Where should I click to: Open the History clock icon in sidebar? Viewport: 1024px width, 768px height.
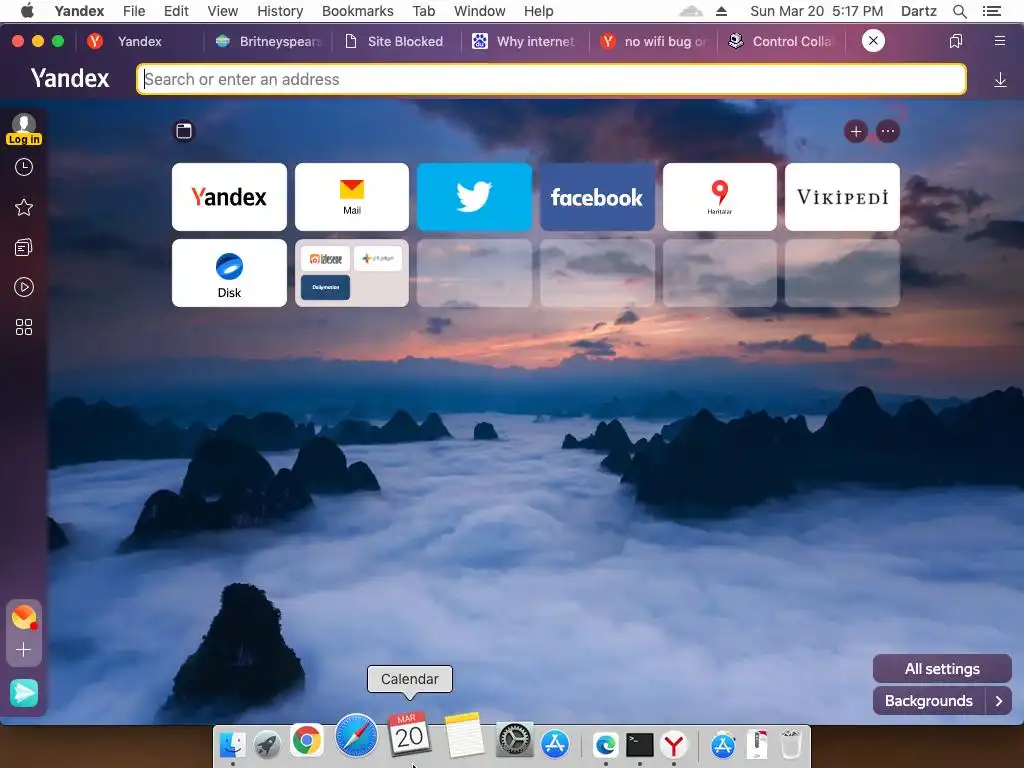[x=24, y=168]
